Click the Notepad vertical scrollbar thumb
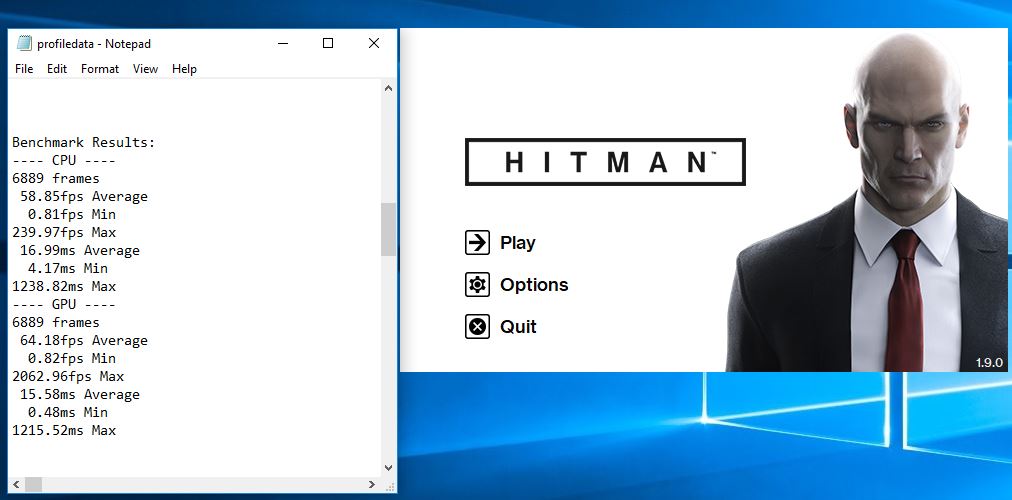This screenshot has height=500, width=1012. pos(388,229)
